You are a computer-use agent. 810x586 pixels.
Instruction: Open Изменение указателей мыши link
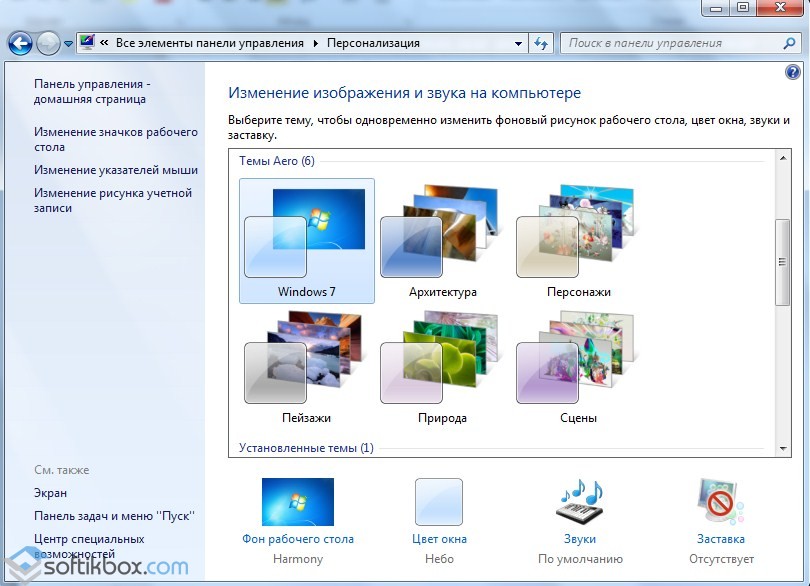116,170
